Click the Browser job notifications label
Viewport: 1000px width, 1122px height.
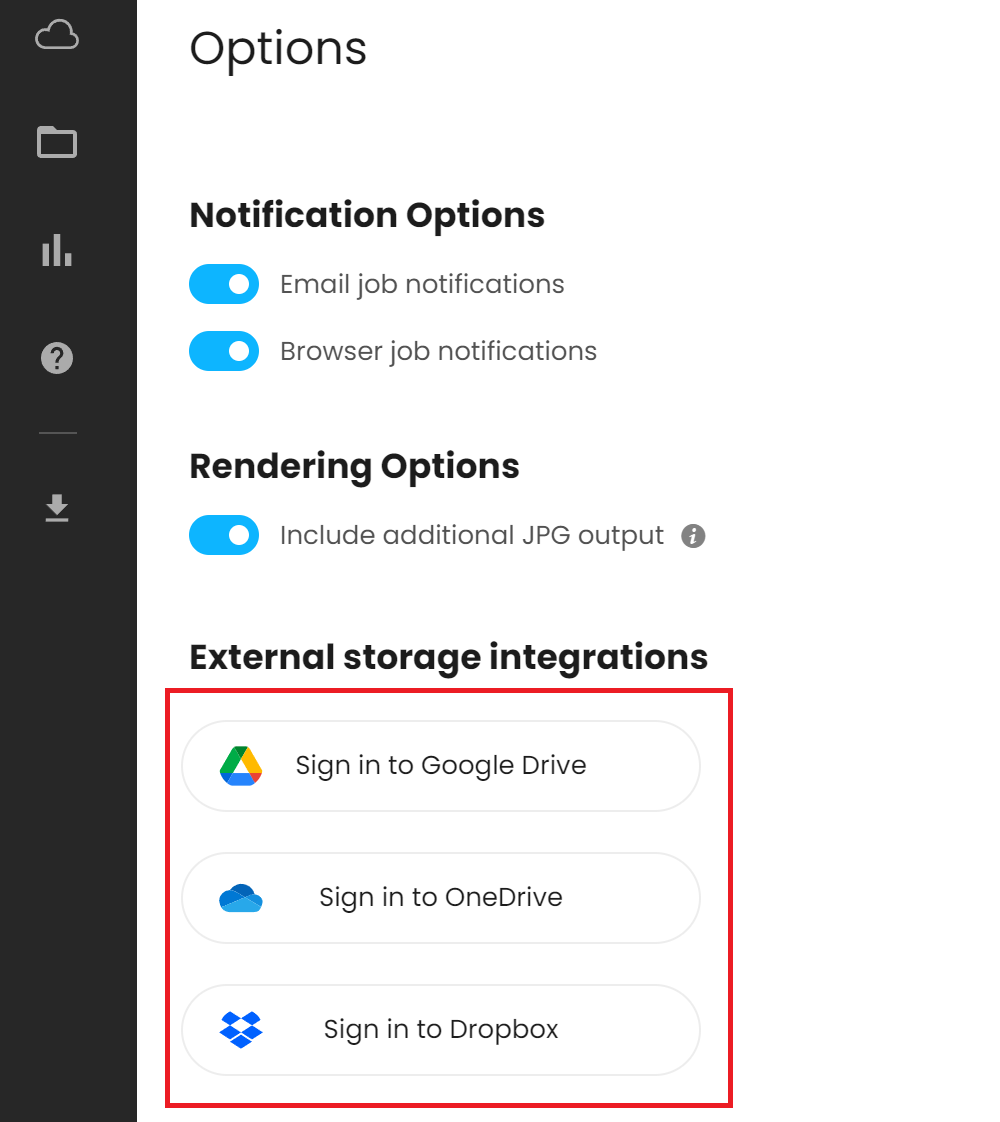pos(438,351)
